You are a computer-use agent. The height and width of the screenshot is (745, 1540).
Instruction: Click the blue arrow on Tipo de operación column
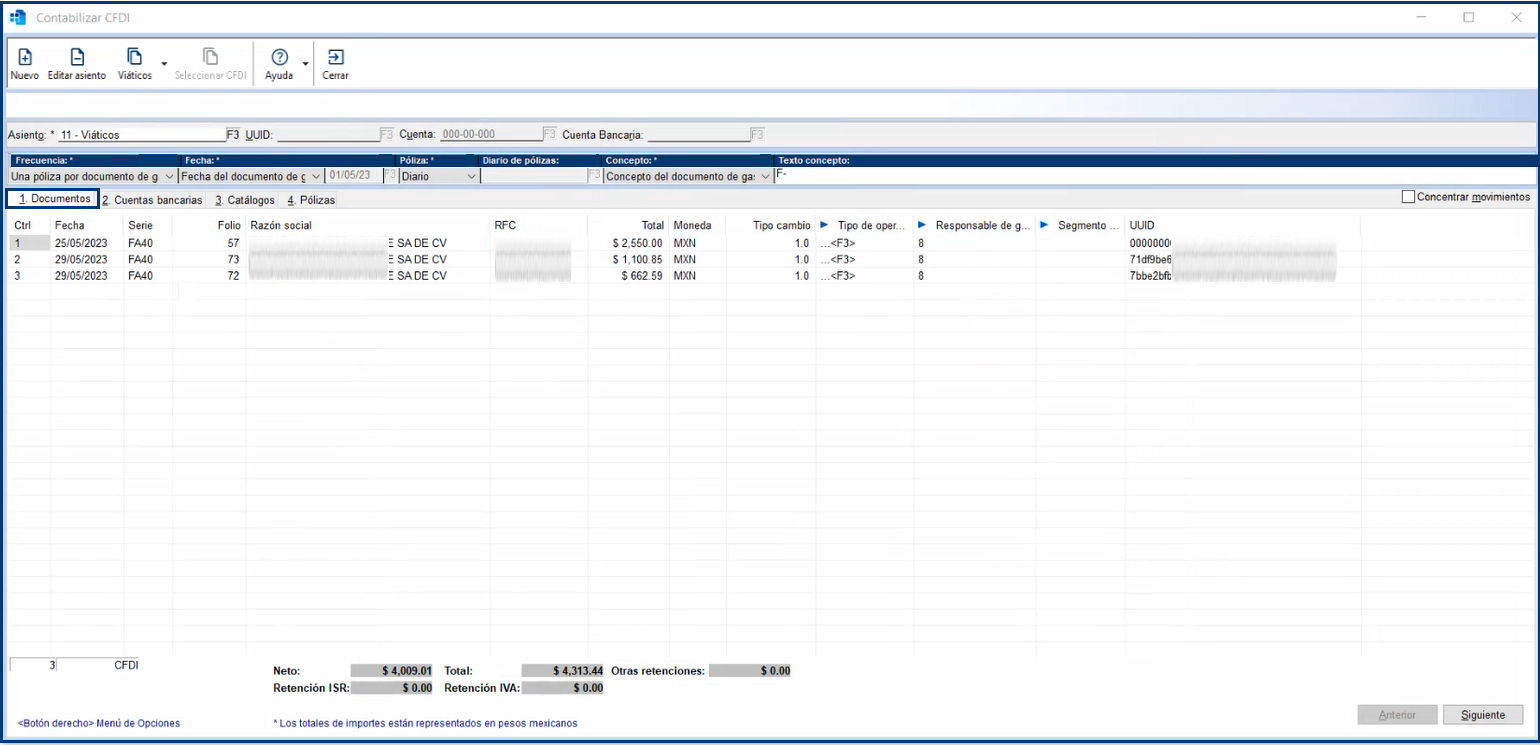824,225
